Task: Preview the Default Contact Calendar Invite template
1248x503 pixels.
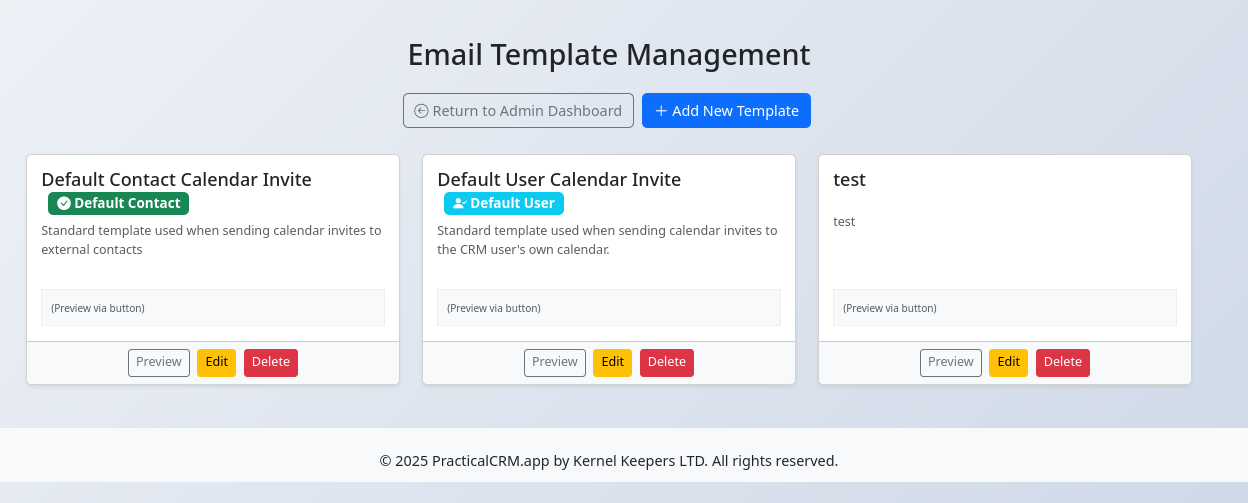Action: coord(159,363)
